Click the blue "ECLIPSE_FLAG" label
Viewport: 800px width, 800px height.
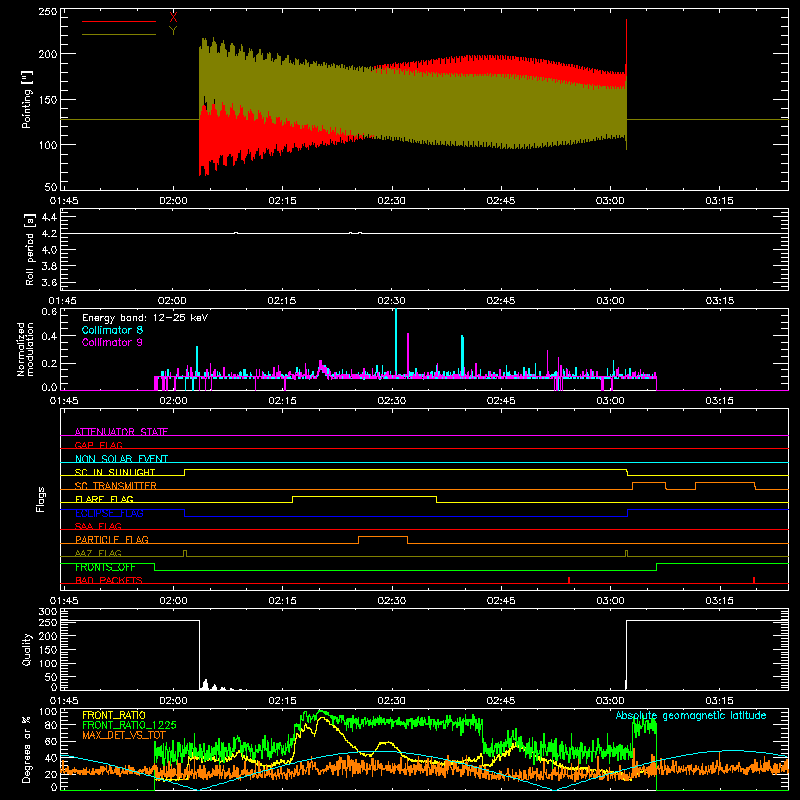(x=109, y=513)
